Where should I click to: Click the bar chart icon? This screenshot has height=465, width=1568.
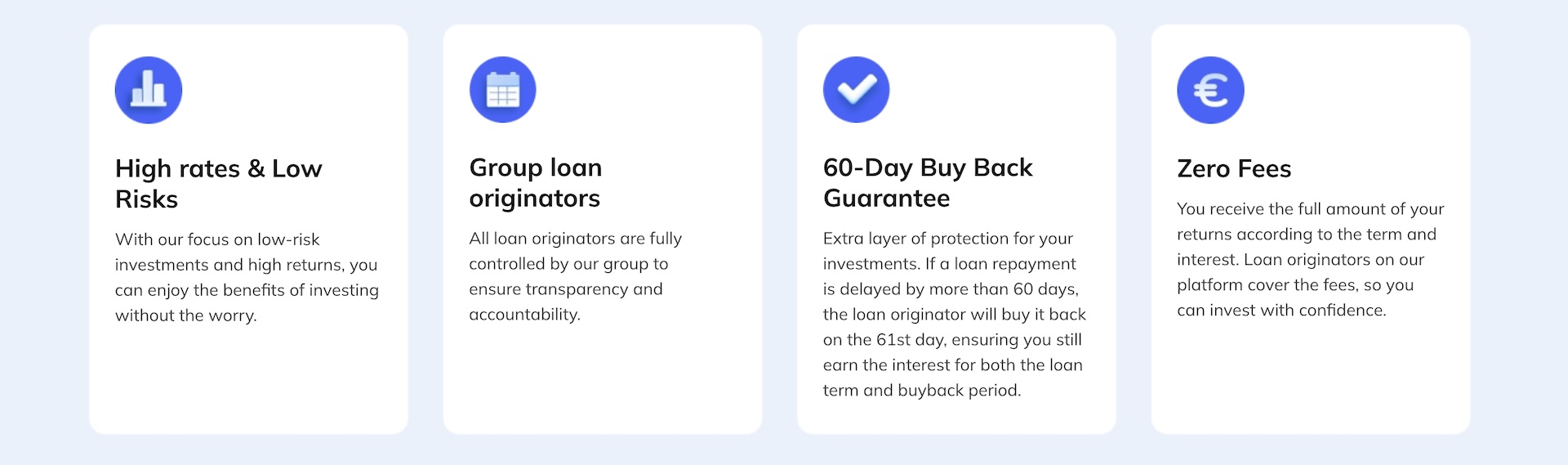coord(149,90)
